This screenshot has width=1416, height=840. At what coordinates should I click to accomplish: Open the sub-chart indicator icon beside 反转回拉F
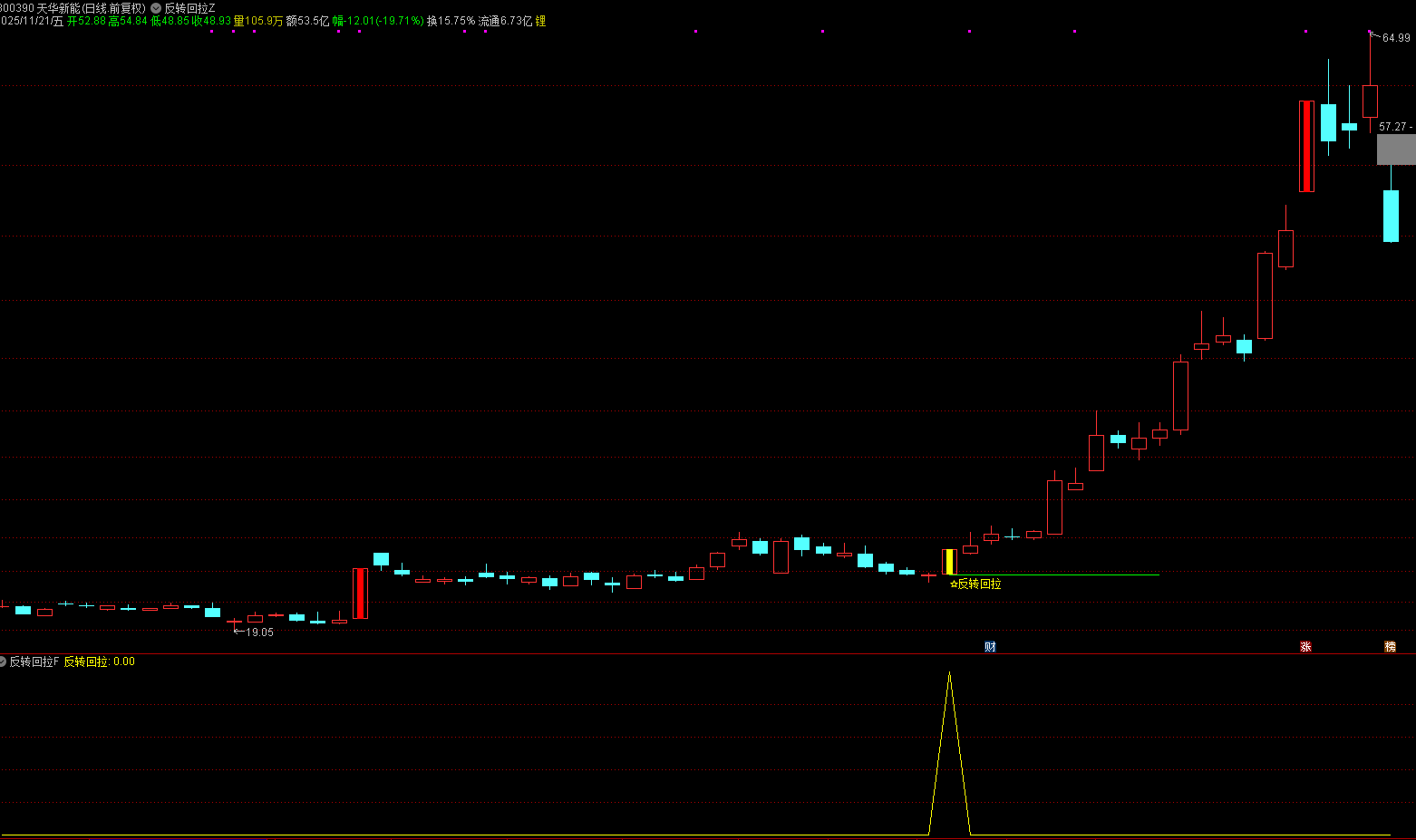click(x=3, y=661)
